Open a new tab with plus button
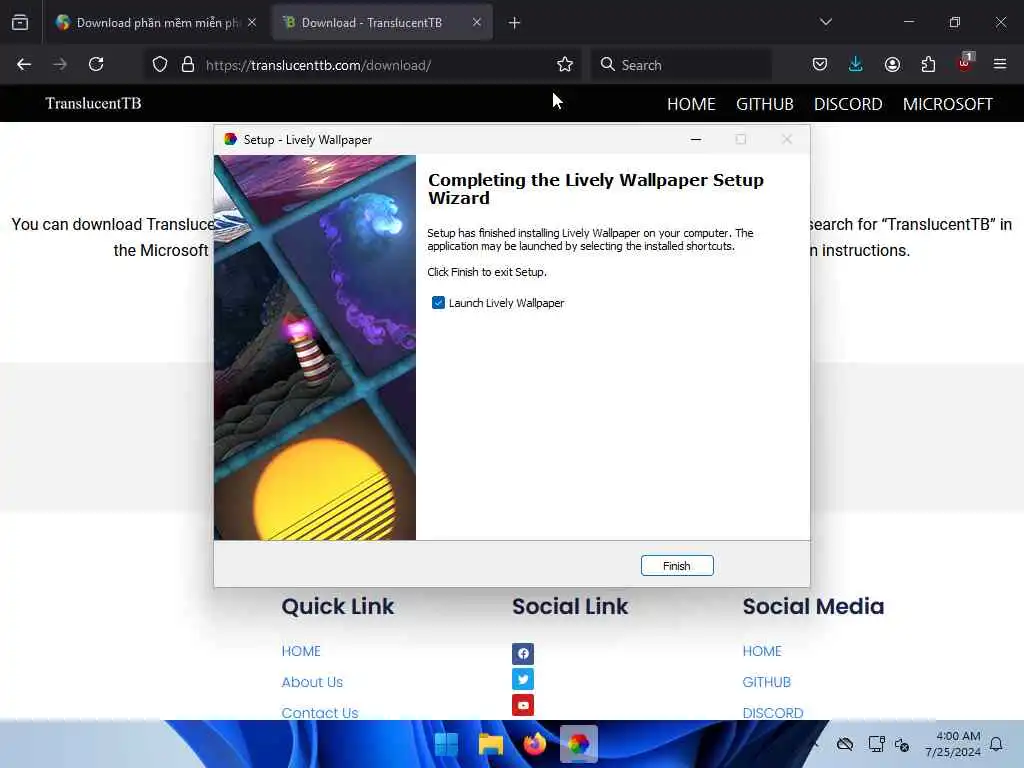This screenshot has width=1024, height=768. 514,23
